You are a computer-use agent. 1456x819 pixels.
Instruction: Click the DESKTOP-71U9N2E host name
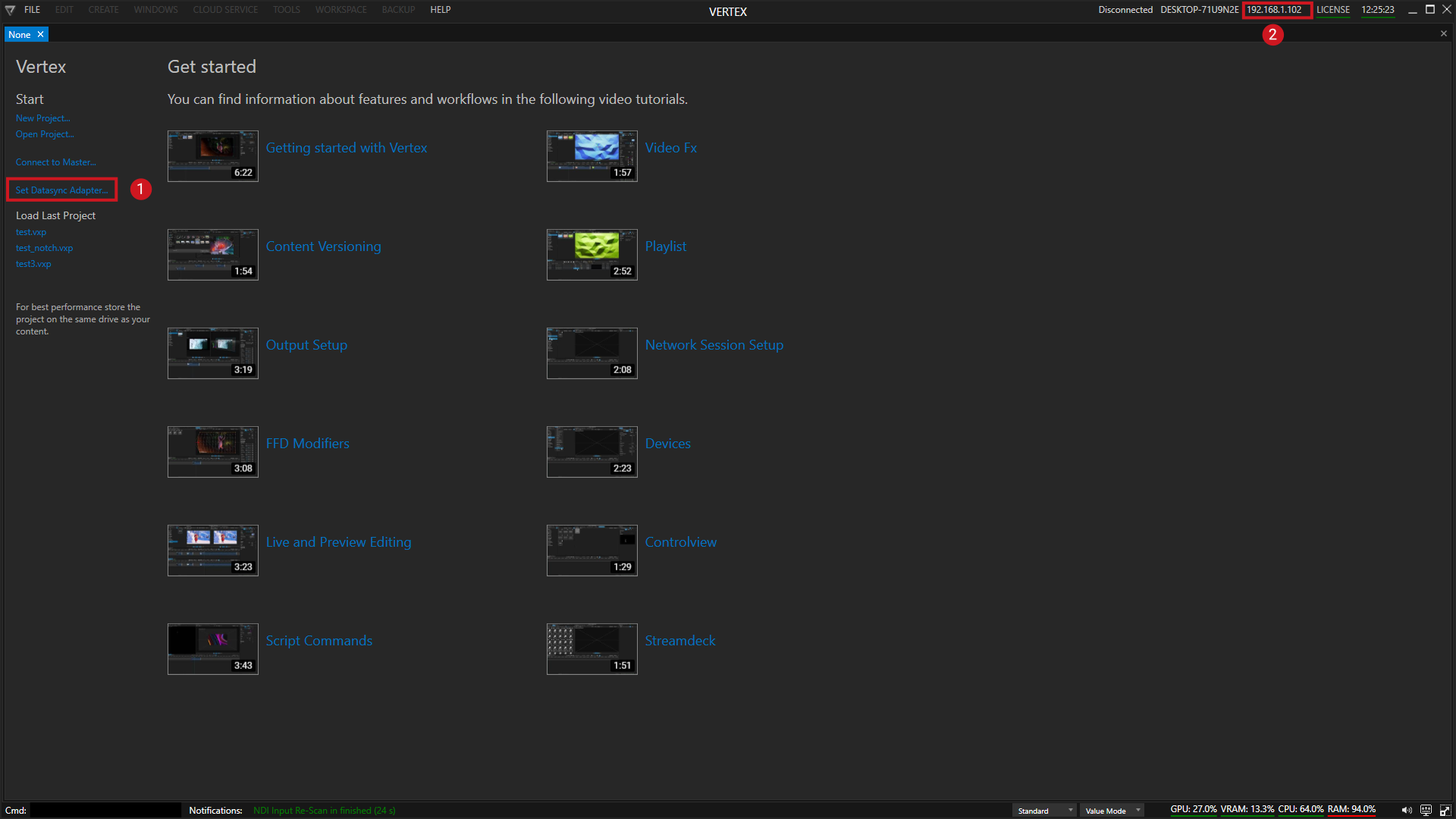click(x=1199, y=10)
